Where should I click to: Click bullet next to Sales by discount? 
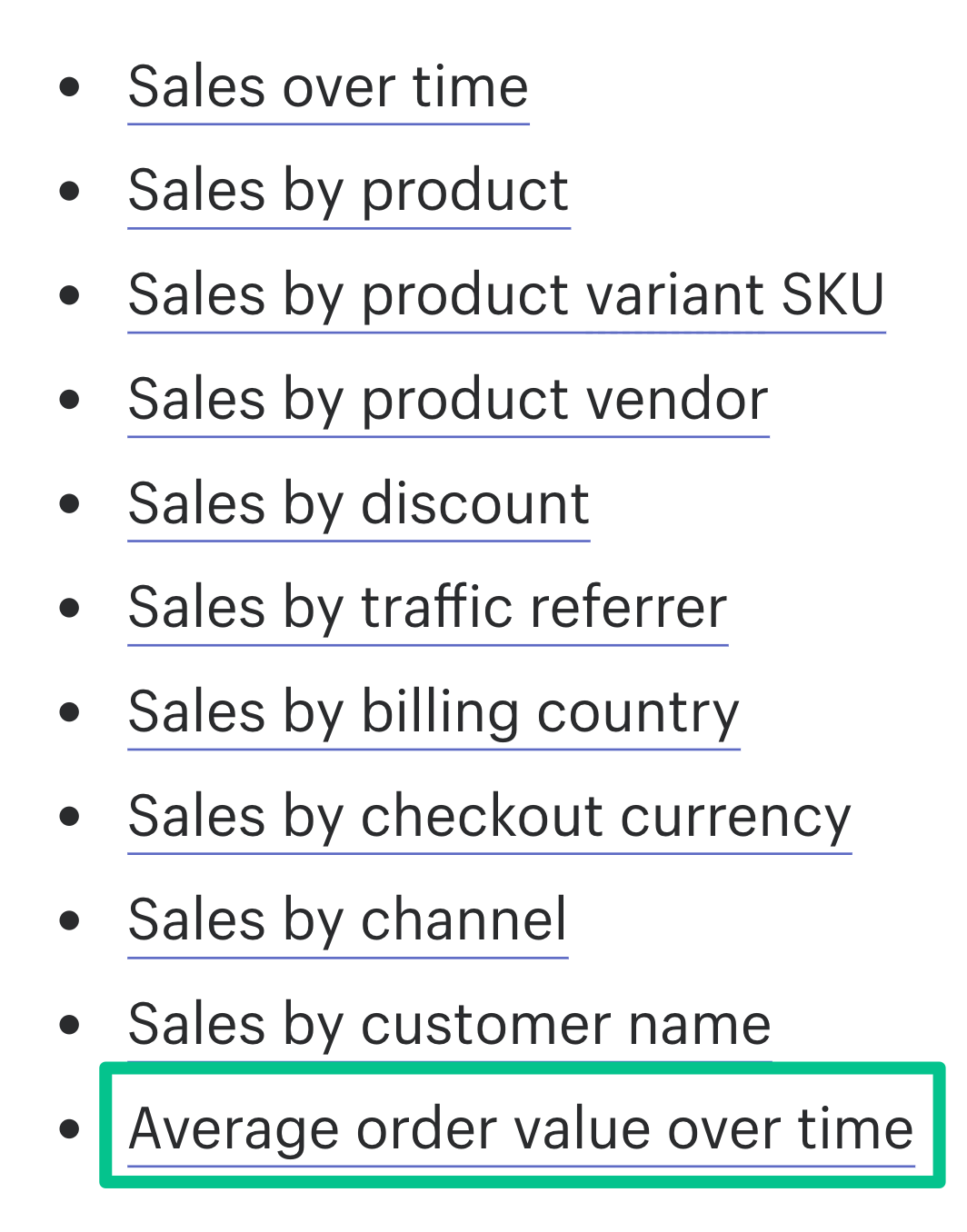tap(69, 504)
